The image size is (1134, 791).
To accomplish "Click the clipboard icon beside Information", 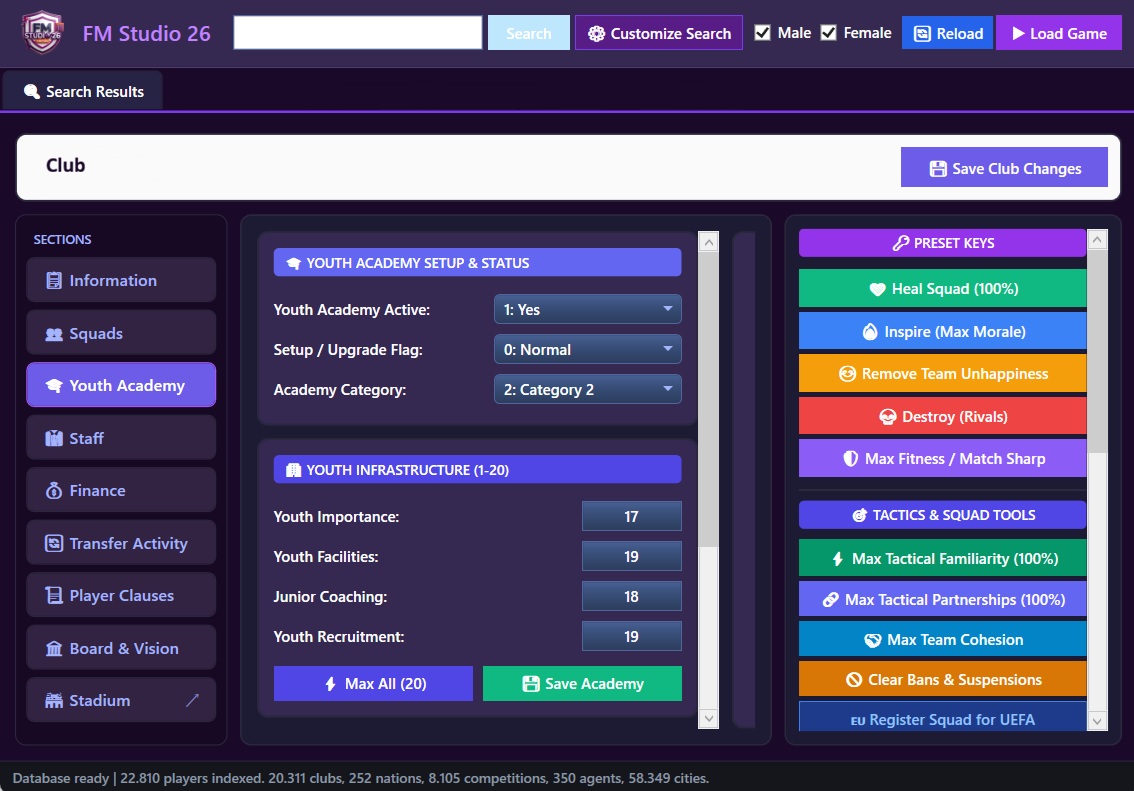I will 54,281.
